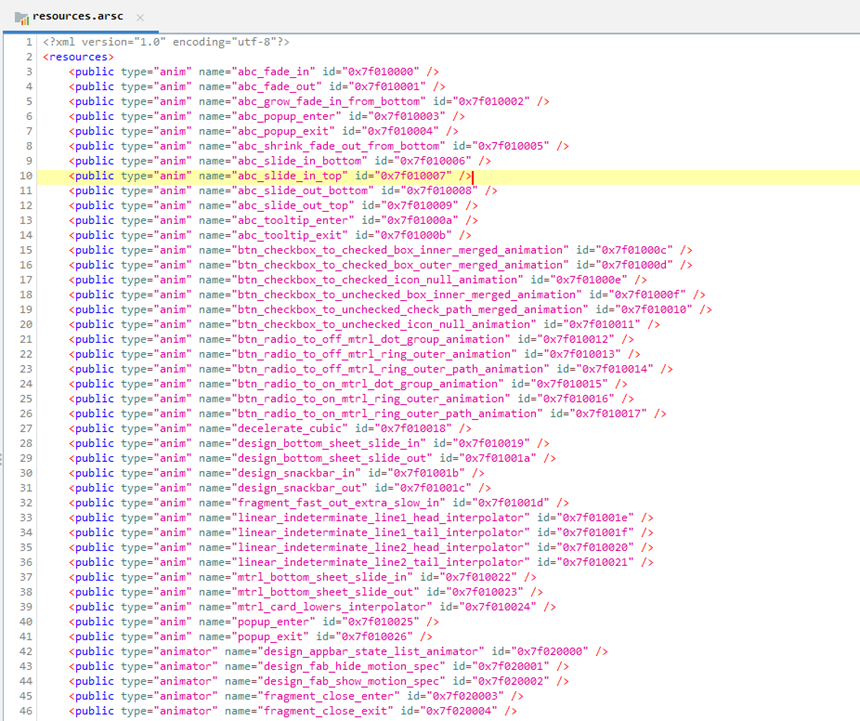Click the abc_popup_exit name
This screenshot has width=860, height=721.
(283, 130)
